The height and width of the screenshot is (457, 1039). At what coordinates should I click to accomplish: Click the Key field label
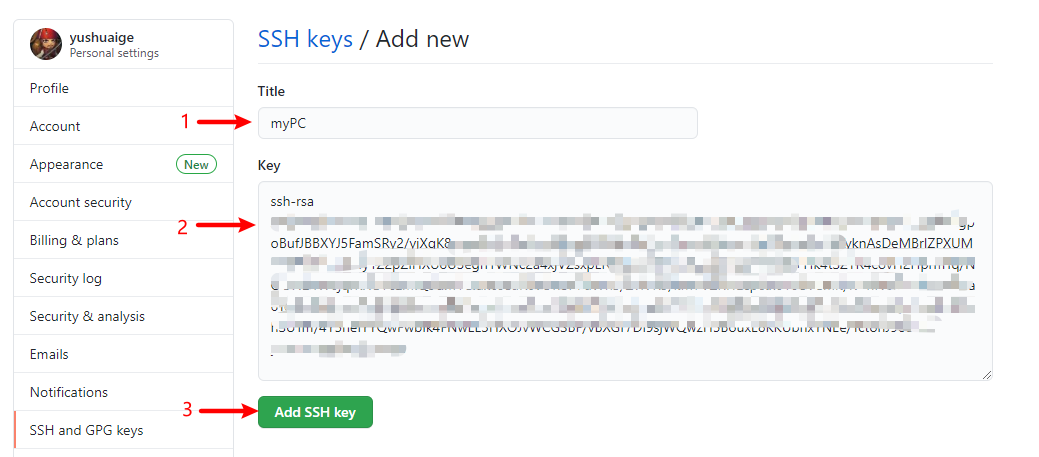point(269,166)
